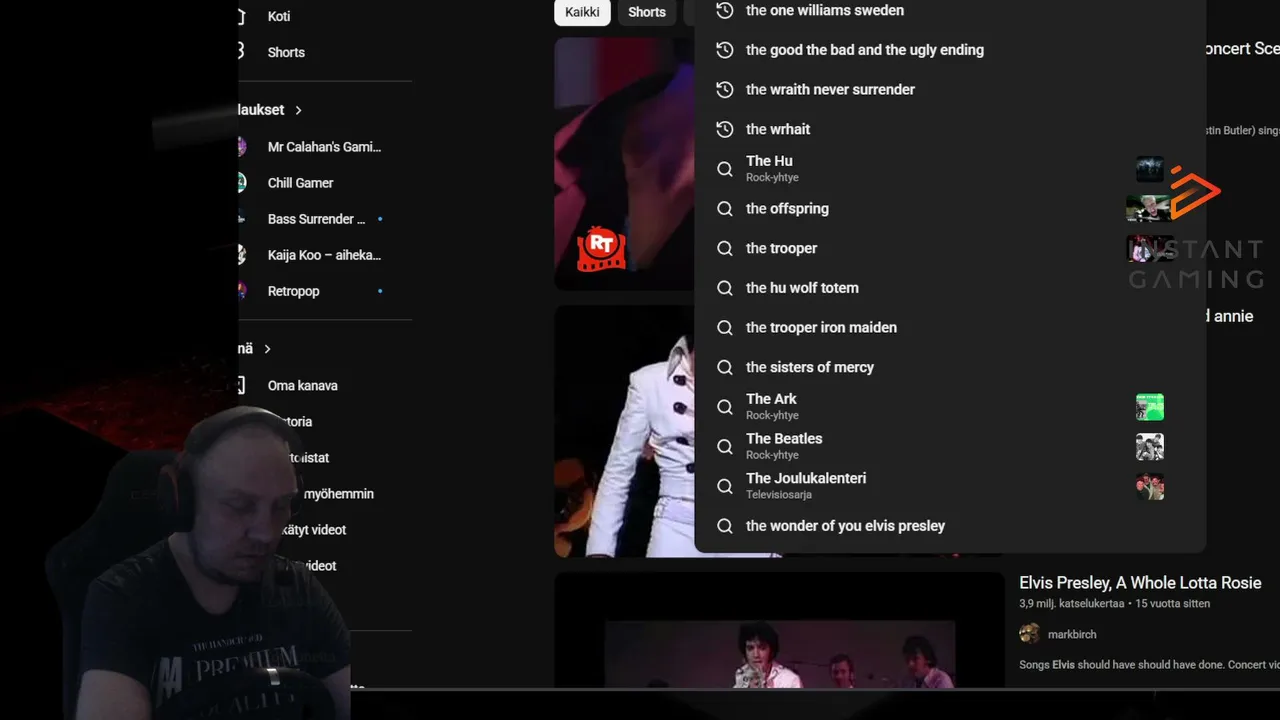1280x720 pixels.
Task: Open The Ark band thumbnail in suggestions
Action: [1150, 407]
